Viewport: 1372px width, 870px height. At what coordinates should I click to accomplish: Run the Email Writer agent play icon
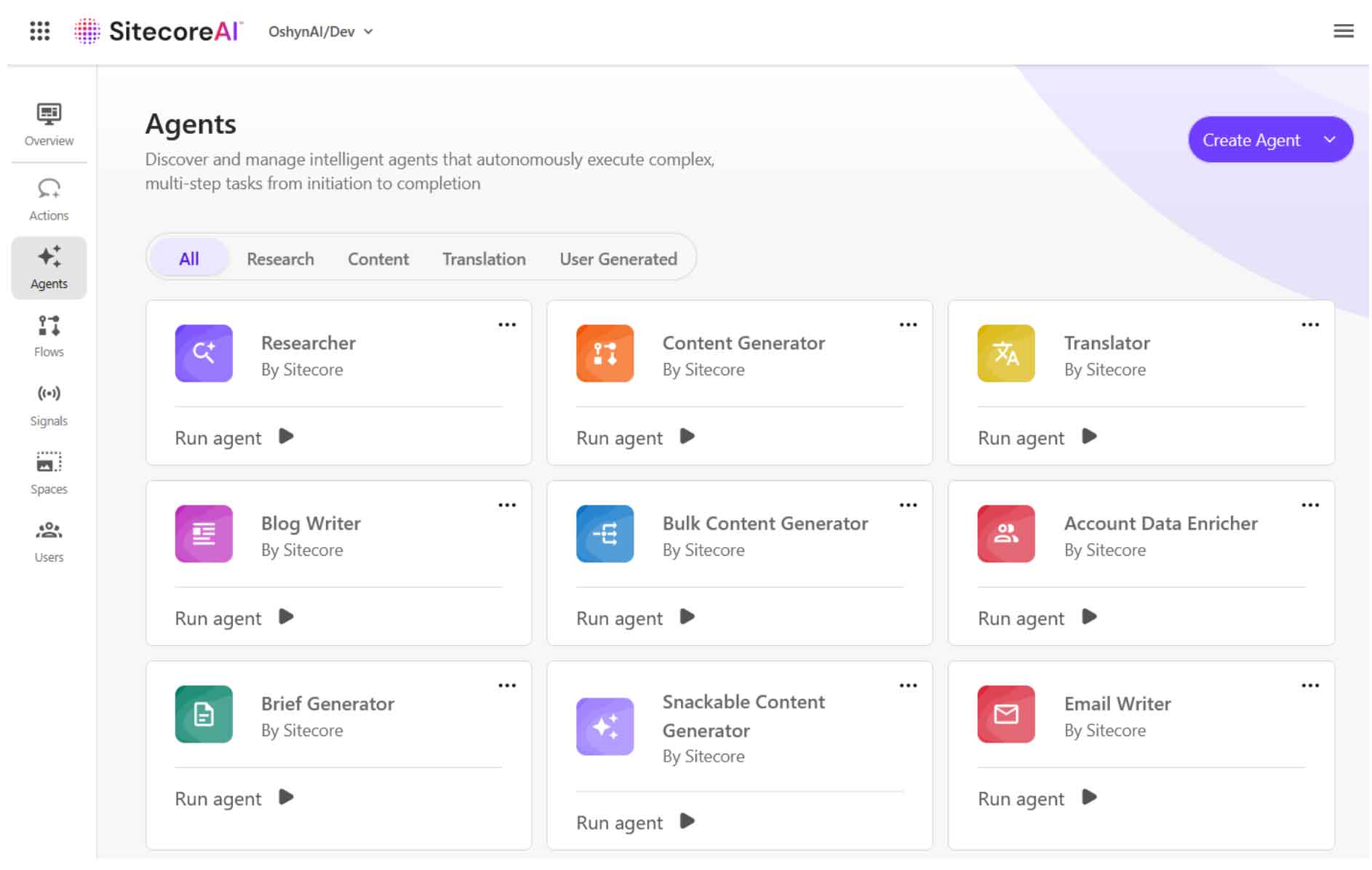1089,797
